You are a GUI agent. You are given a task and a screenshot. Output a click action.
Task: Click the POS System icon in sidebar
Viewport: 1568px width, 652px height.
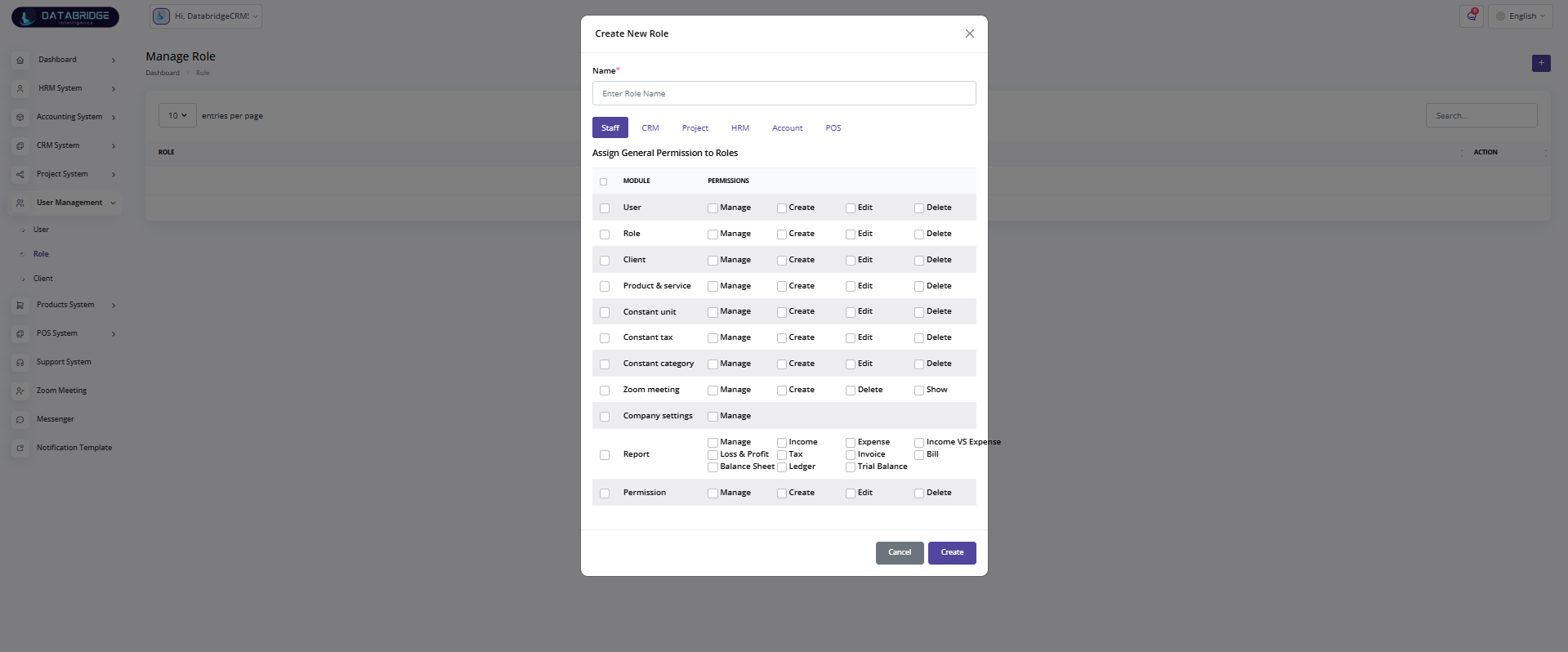[20, 333]
